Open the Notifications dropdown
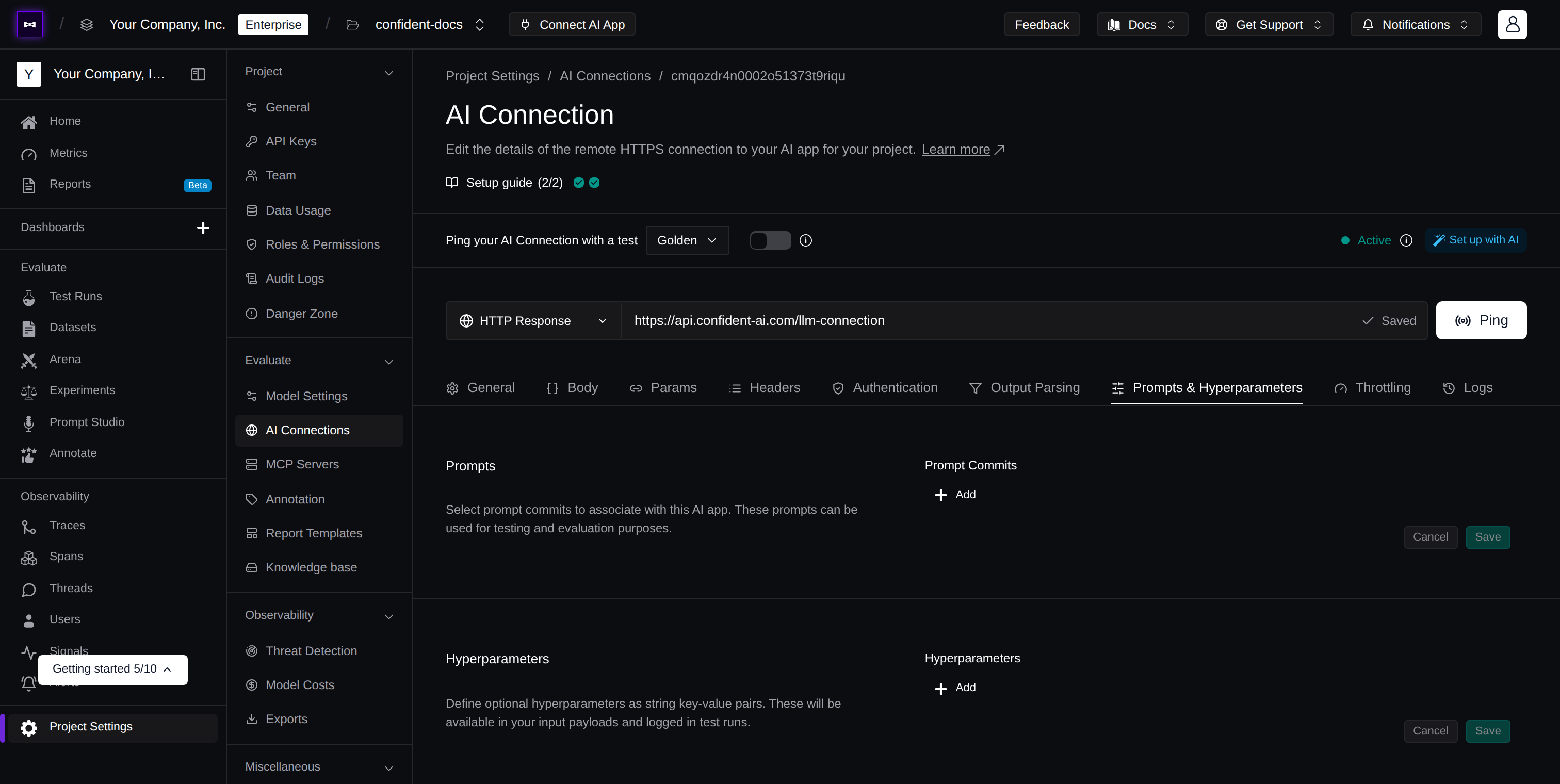1560x784 pixels. tap(1416, 24)
